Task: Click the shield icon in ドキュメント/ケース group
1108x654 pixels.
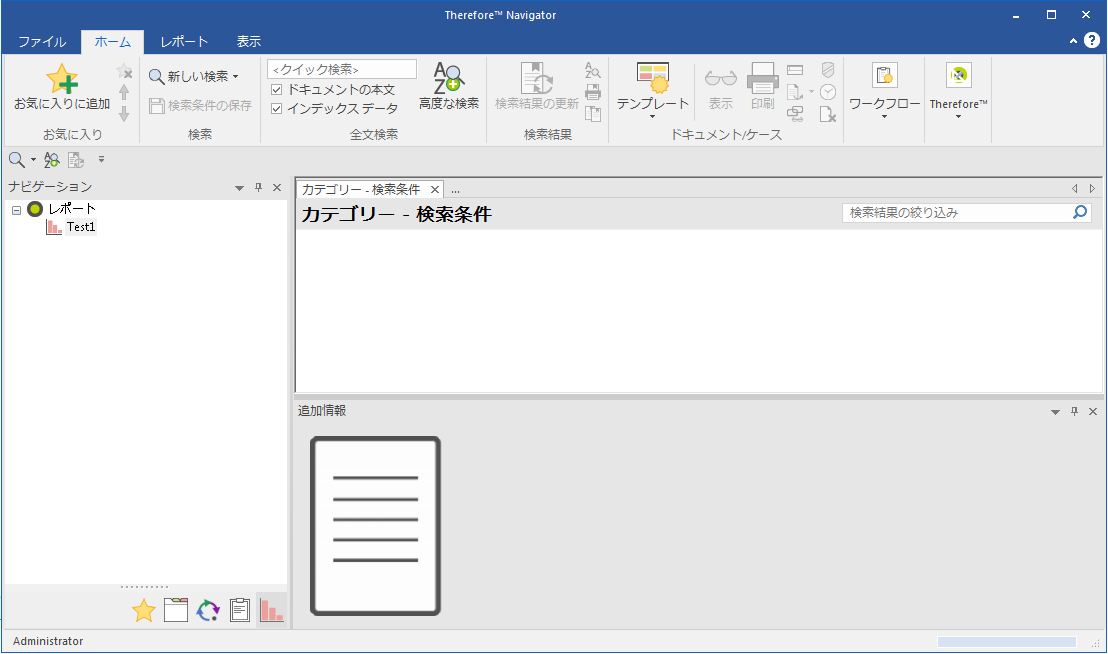Action: coord(828,70)
